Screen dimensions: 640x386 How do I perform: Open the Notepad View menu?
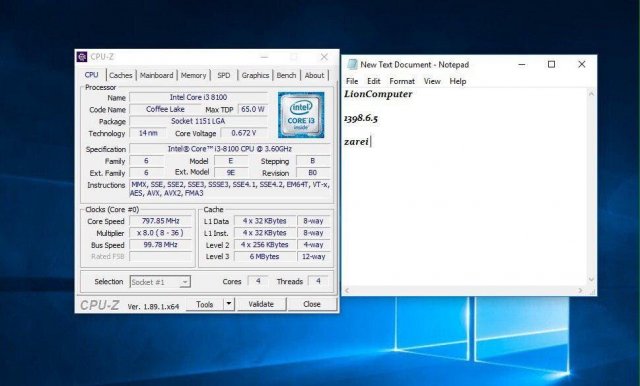pyautogui.click(x=432, y=81)
